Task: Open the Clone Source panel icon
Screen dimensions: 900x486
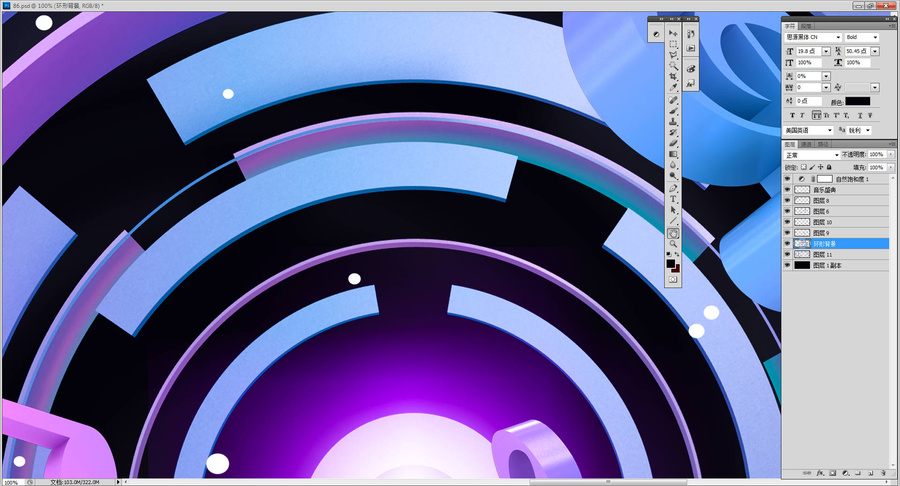Action: click(x=690, y=83)
